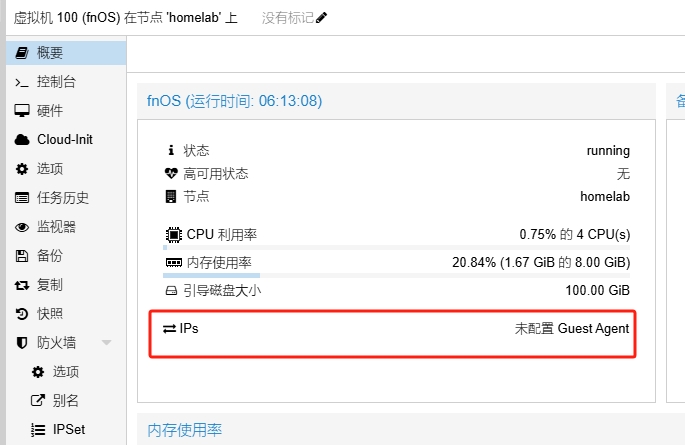The image size is (685, 445).
Task: Click the 备份 floppy disk icon
Action: [x=21, y=256]
